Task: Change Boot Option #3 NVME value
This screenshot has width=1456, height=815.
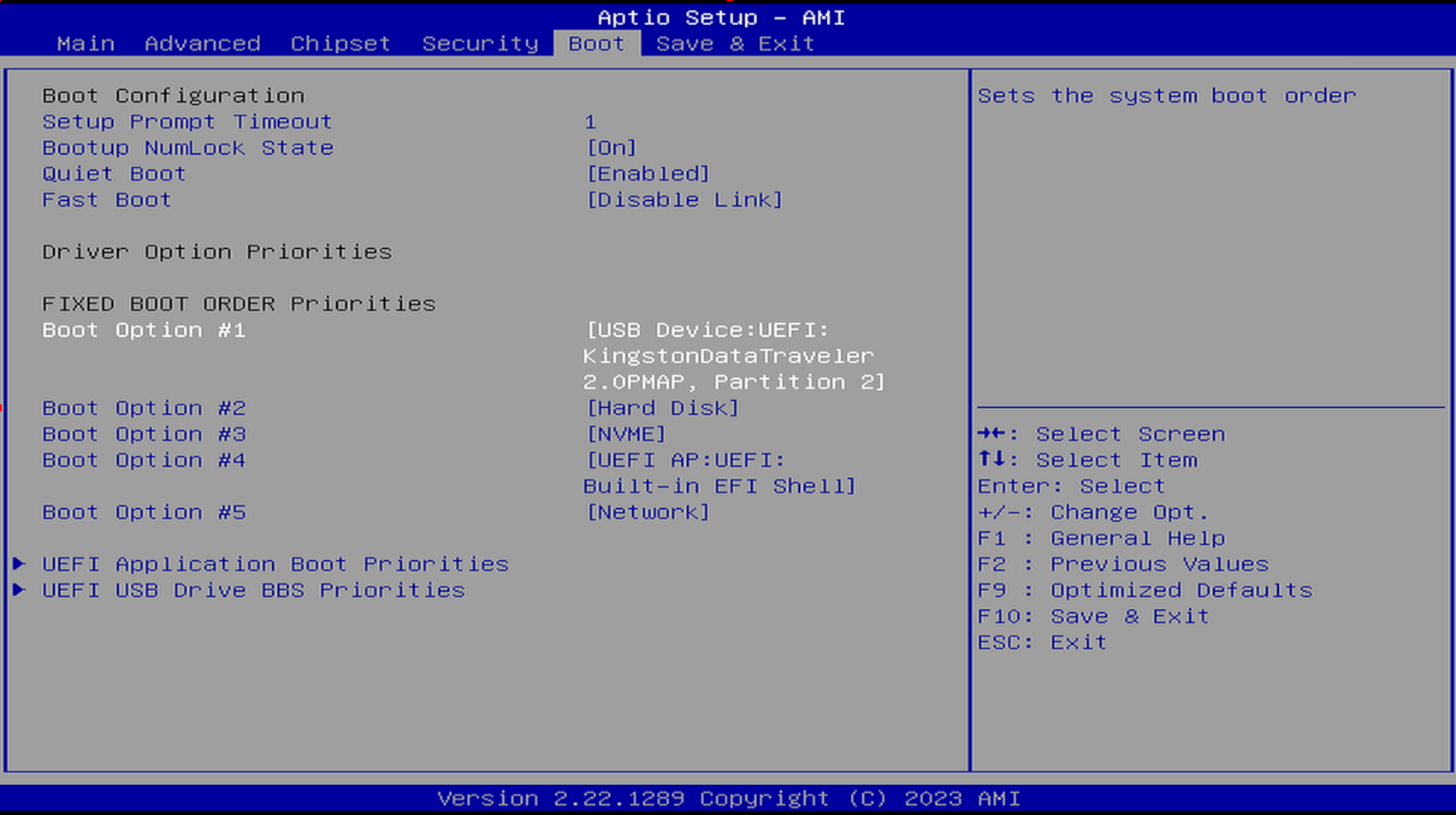Action: coord(625,434)
